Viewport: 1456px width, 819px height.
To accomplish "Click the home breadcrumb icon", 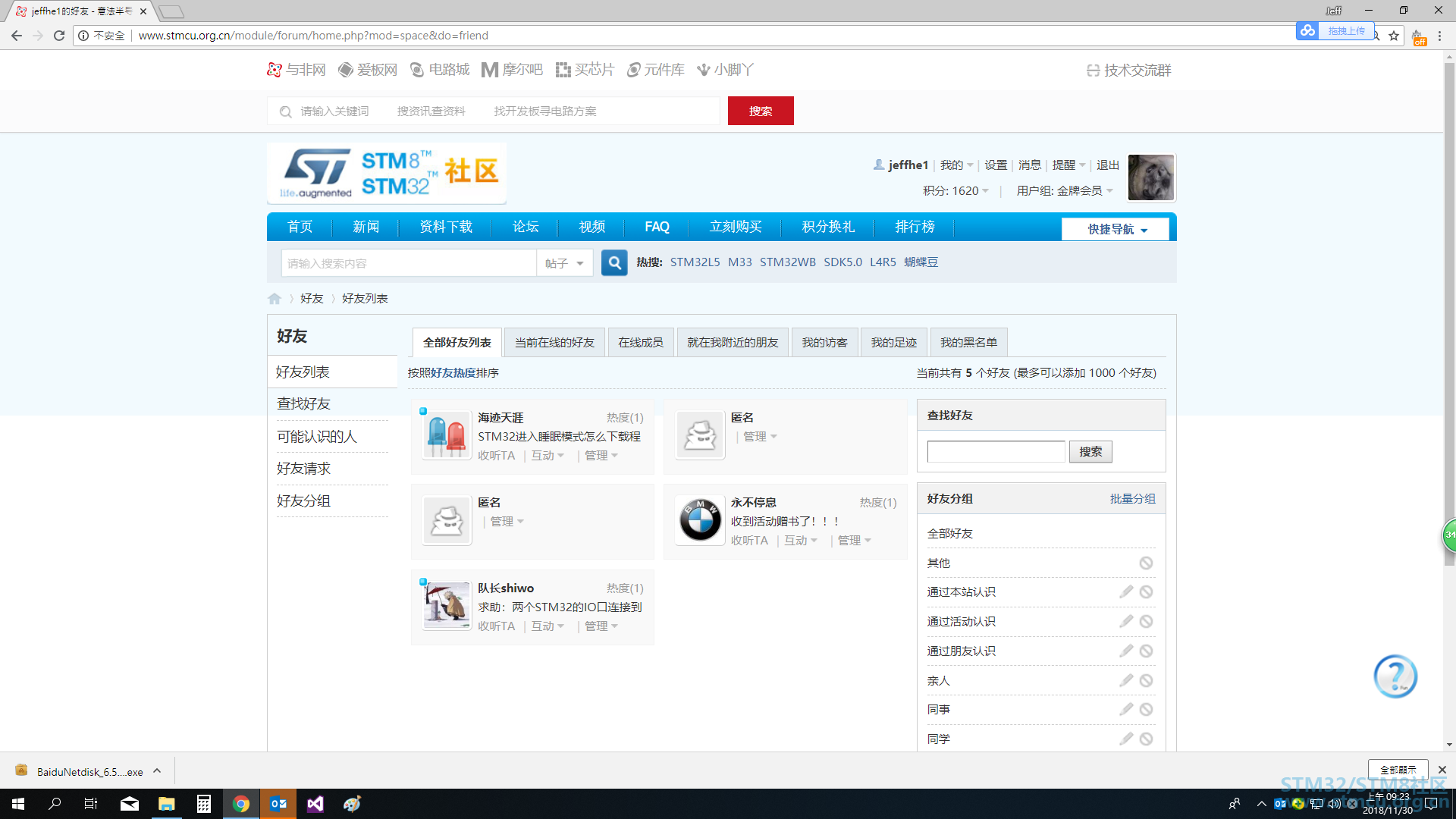I will click(275, 299).
